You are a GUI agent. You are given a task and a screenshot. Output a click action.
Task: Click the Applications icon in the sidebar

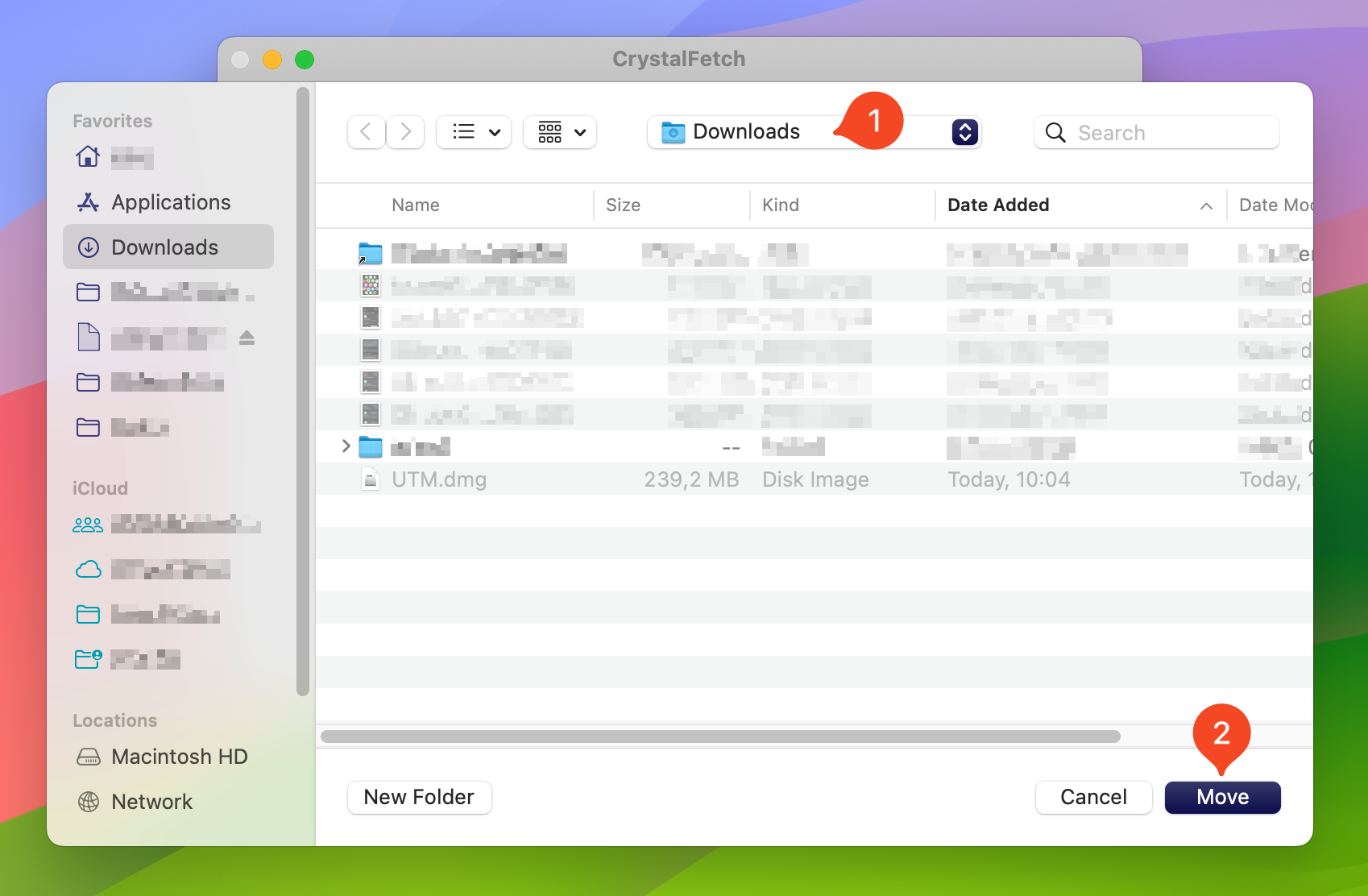(88, 202)
